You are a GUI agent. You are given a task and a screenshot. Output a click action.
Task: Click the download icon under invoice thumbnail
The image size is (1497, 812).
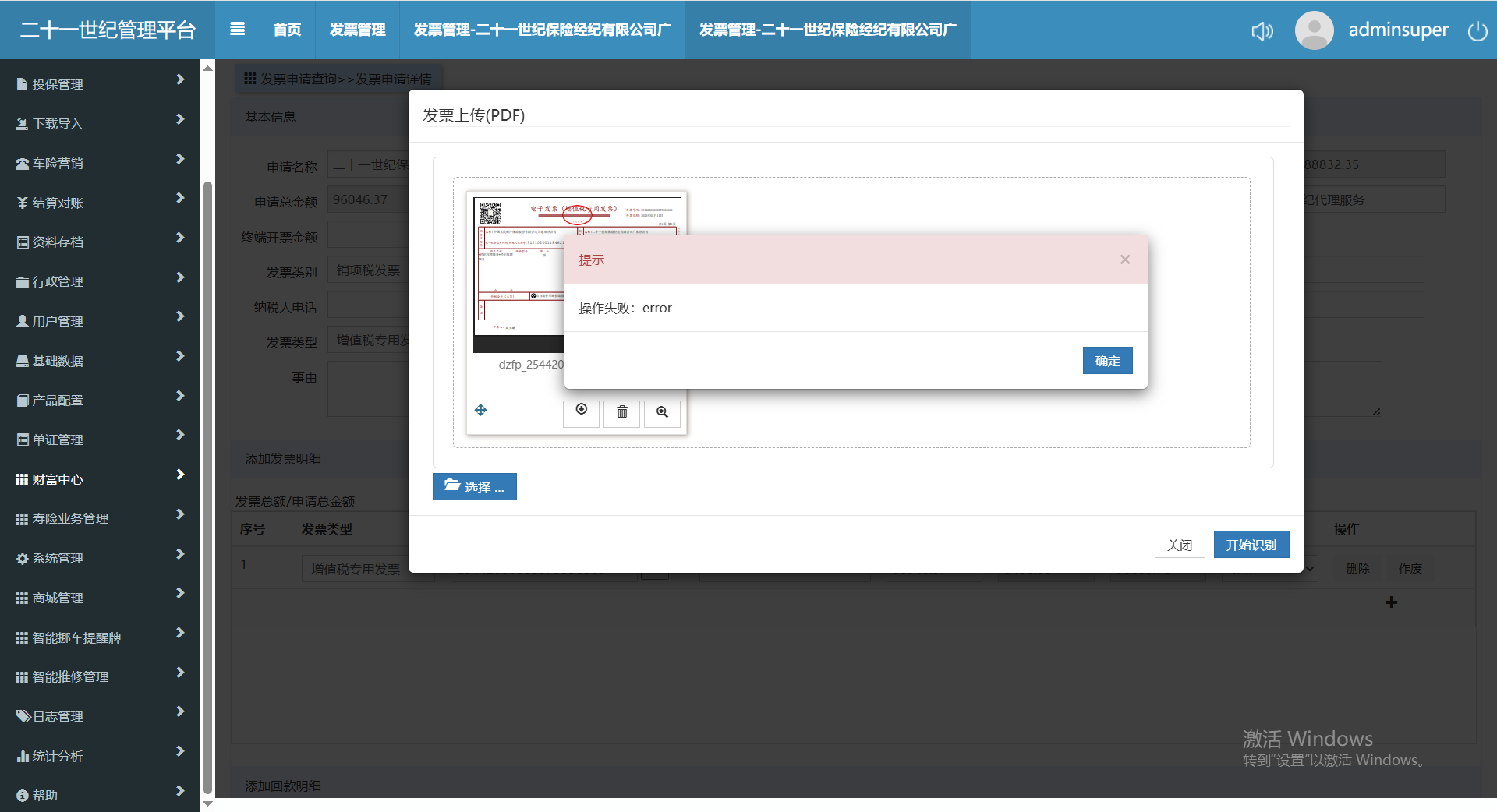pos(582,412)
